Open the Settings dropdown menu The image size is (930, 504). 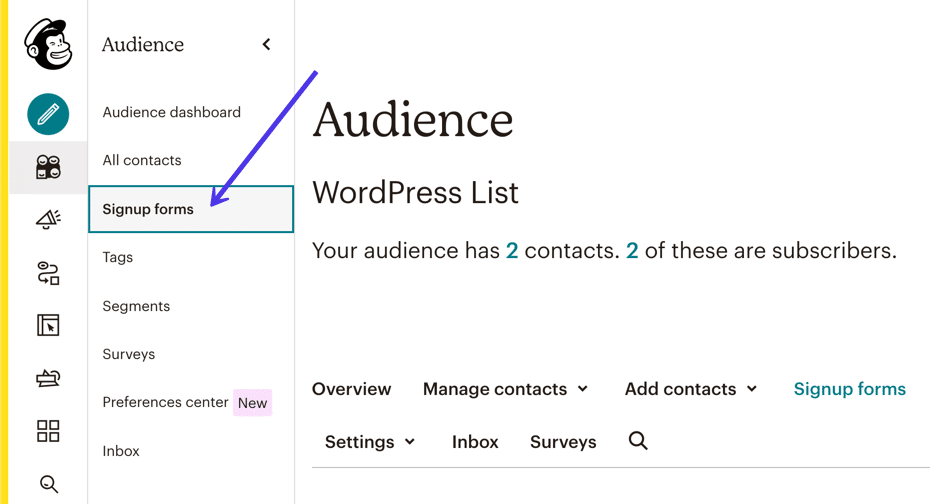click(x=370, y=442)
